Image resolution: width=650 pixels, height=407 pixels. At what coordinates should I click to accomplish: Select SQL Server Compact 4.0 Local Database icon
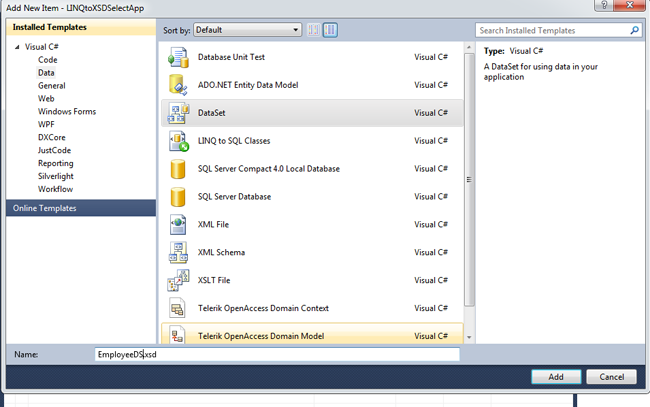[179, 169]
